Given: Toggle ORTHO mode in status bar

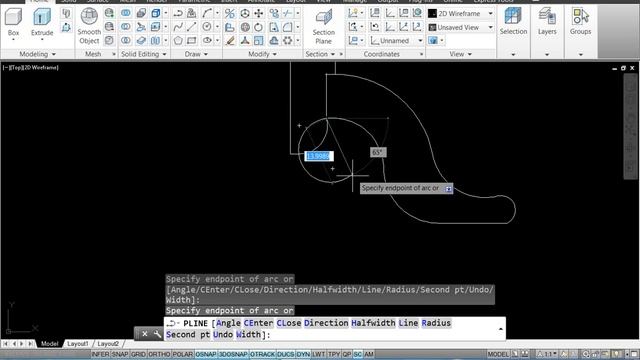Looking at the screenshot, I should [159, 354].
